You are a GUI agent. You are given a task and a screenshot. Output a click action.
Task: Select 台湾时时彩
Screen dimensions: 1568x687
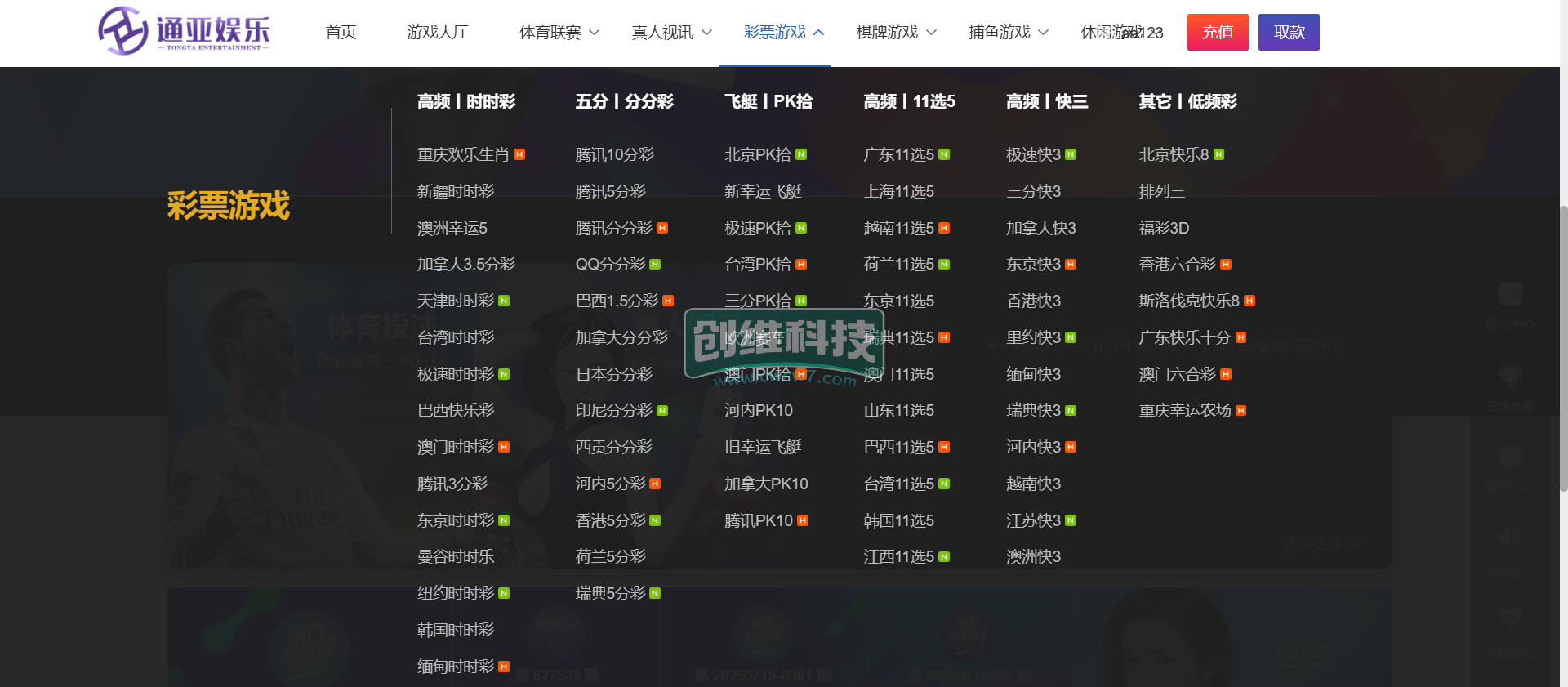point(456,337)
